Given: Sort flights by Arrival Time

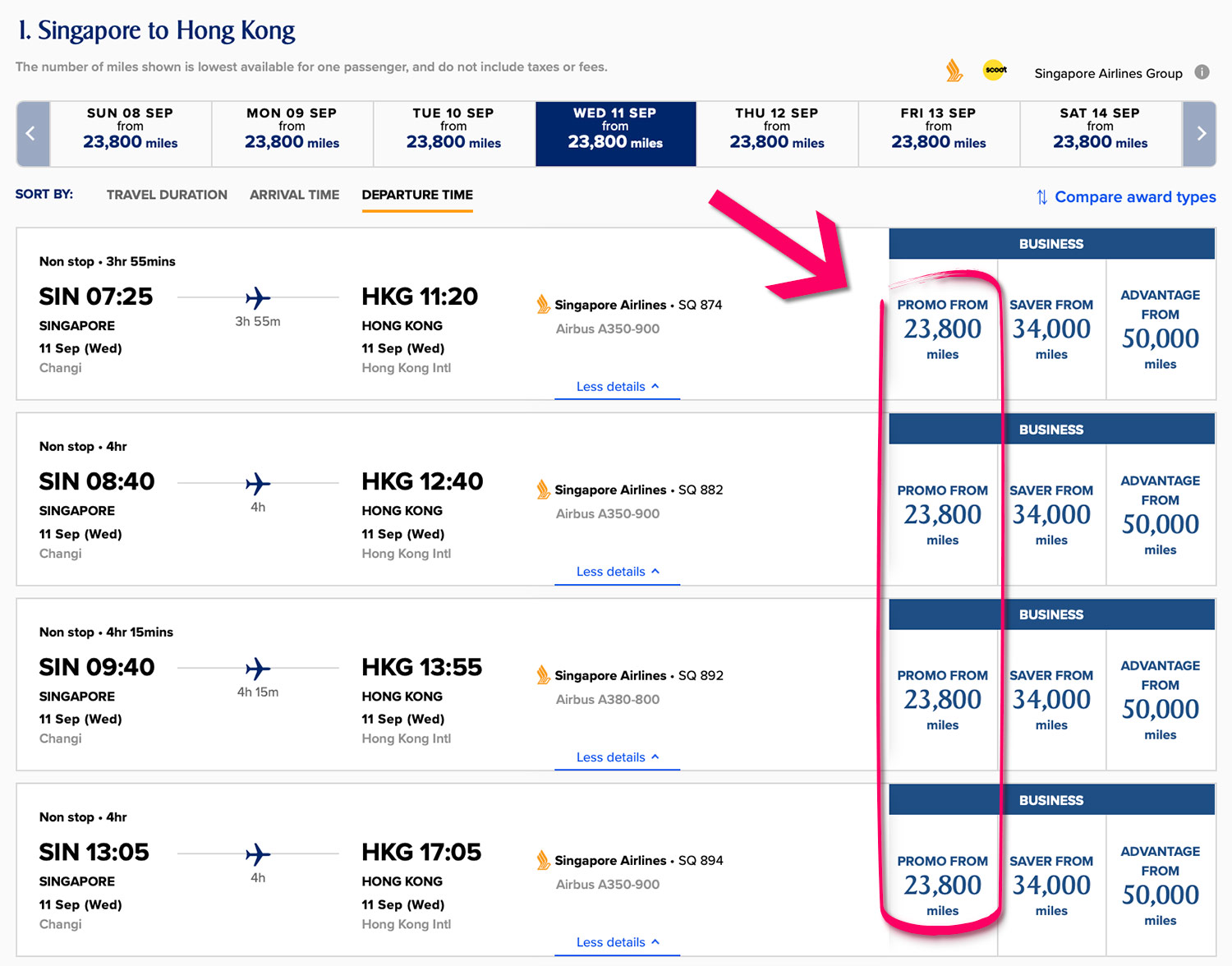Looking at the screenshot, I should [x=294, y=195].
